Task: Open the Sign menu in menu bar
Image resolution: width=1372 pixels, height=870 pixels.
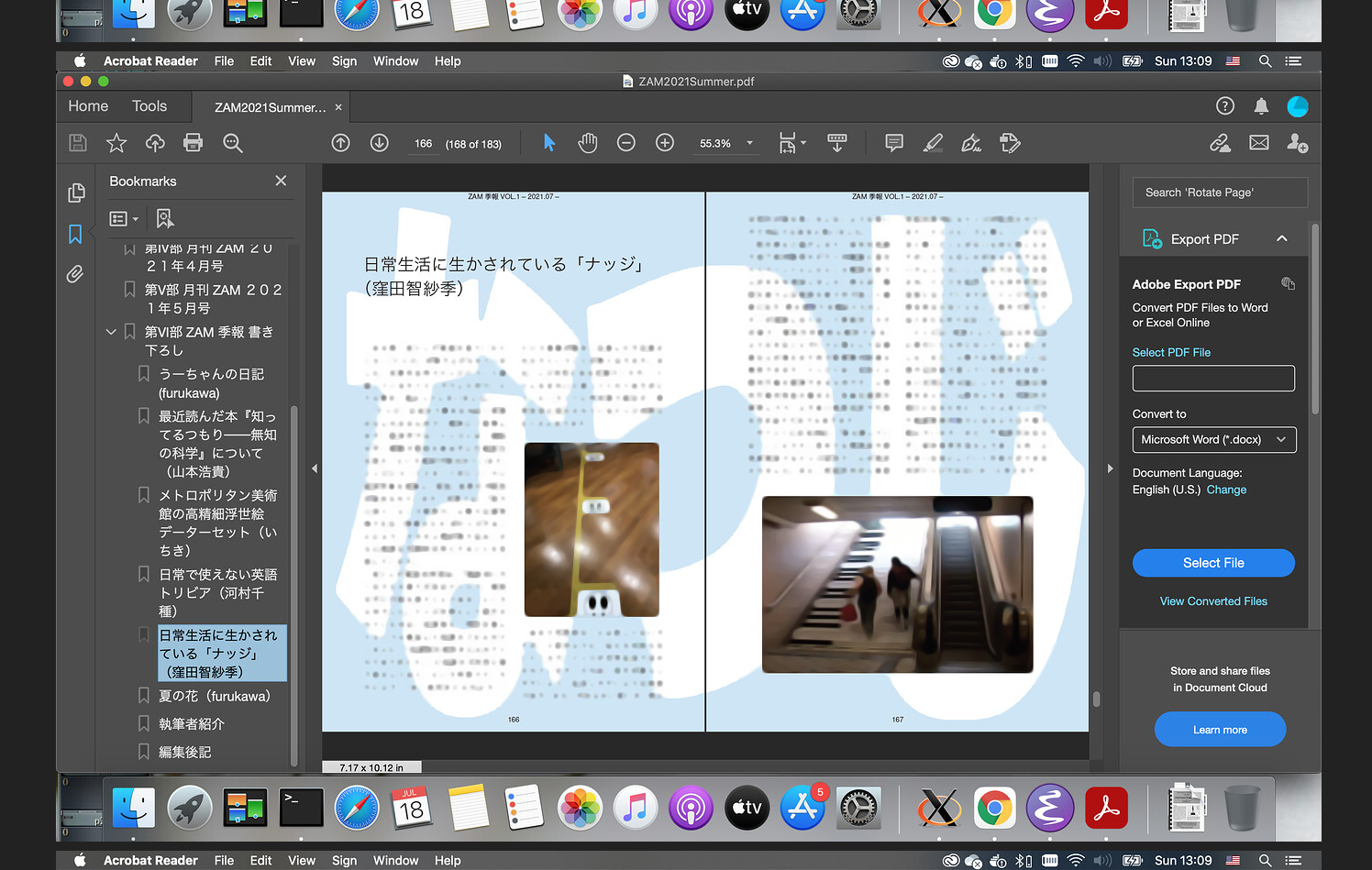Action: click(344, 61)
